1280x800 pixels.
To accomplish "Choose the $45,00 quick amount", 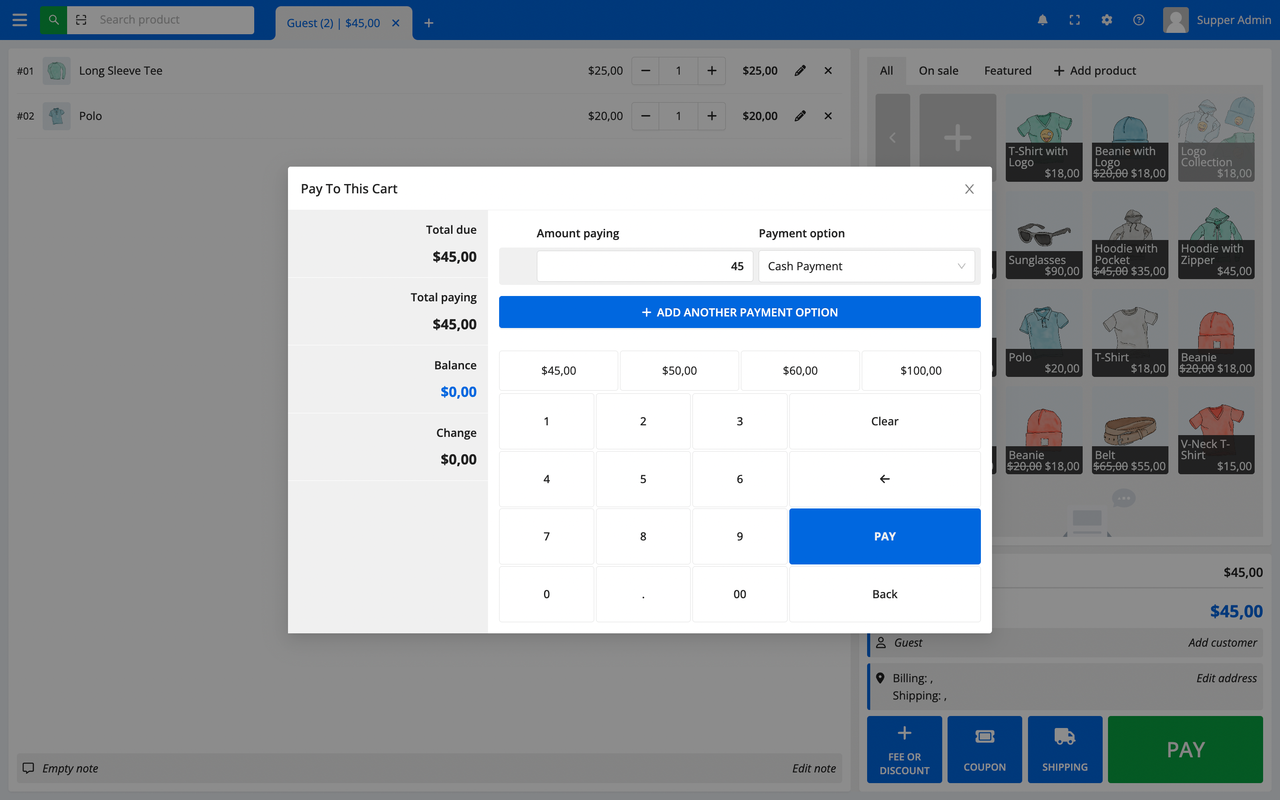I will point(558,371).
